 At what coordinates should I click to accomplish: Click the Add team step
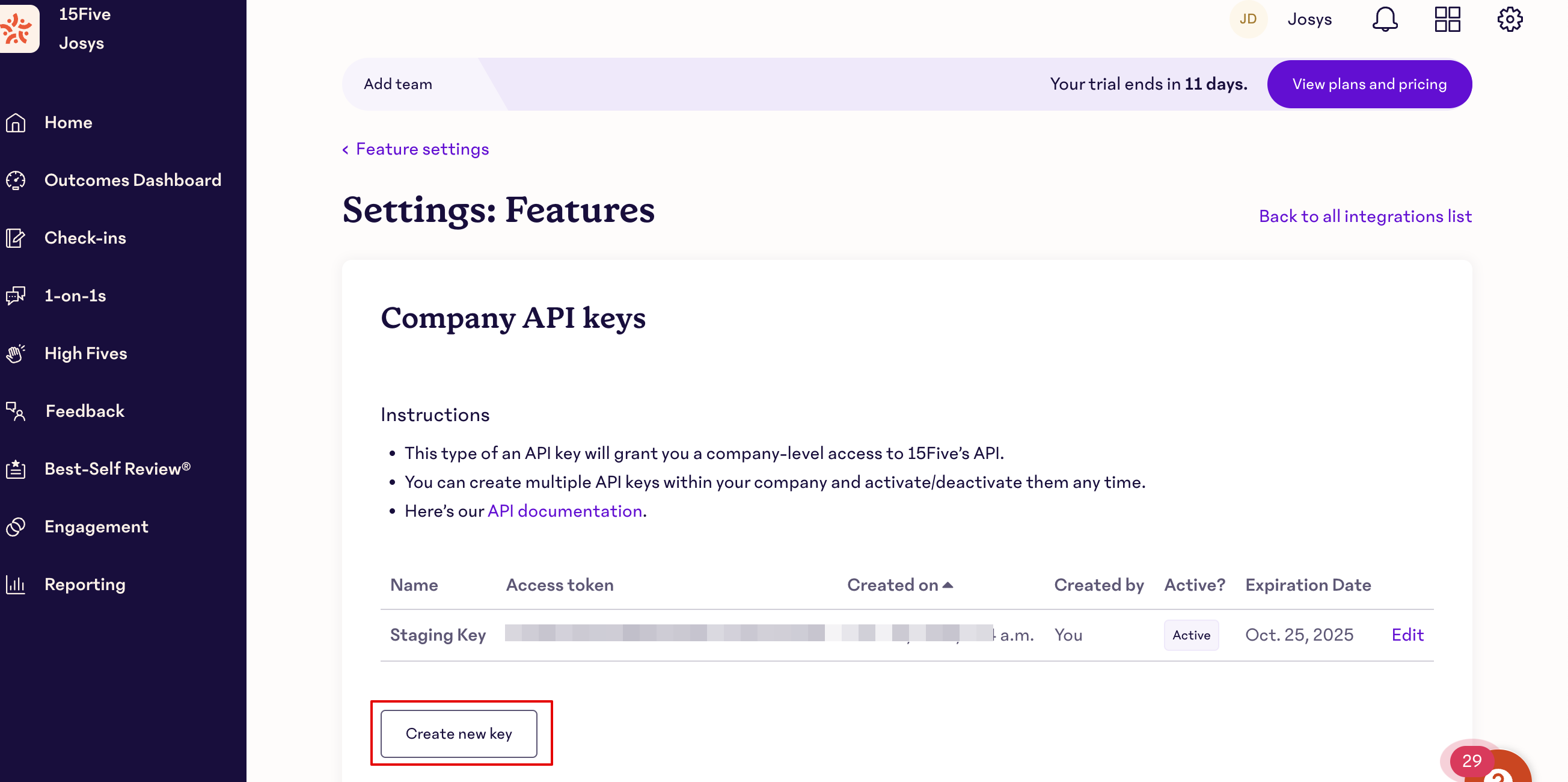[x=397, y=84]
